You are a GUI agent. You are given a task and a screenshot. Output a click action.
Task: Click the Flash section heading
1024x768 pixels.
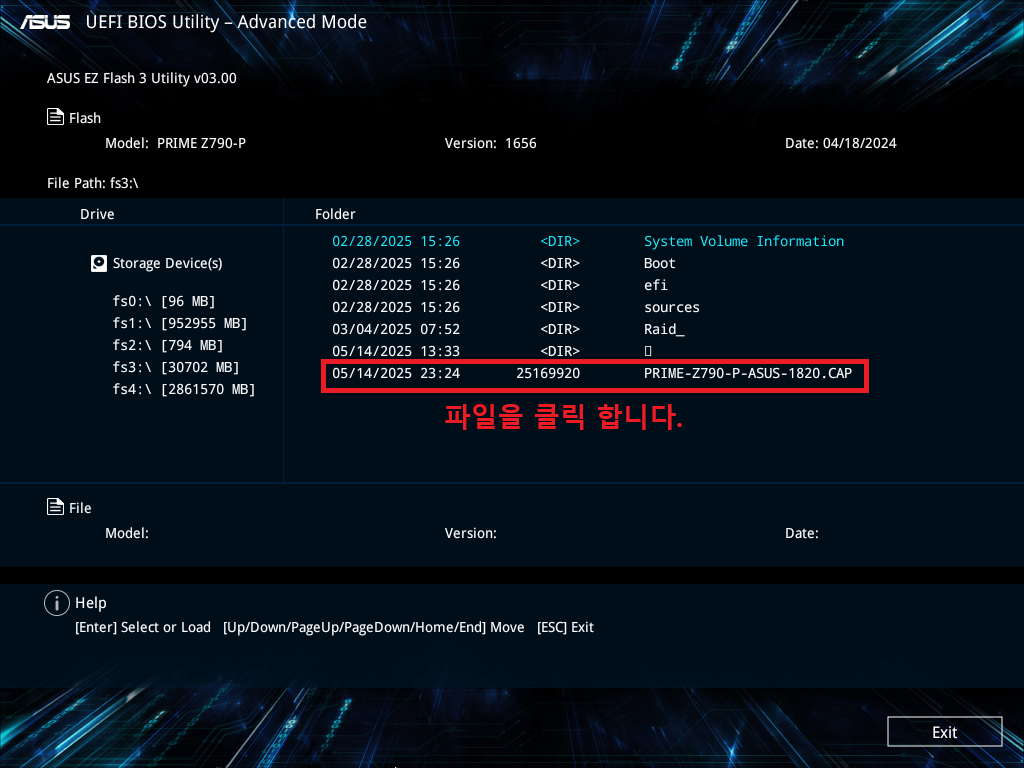[85, 118]
